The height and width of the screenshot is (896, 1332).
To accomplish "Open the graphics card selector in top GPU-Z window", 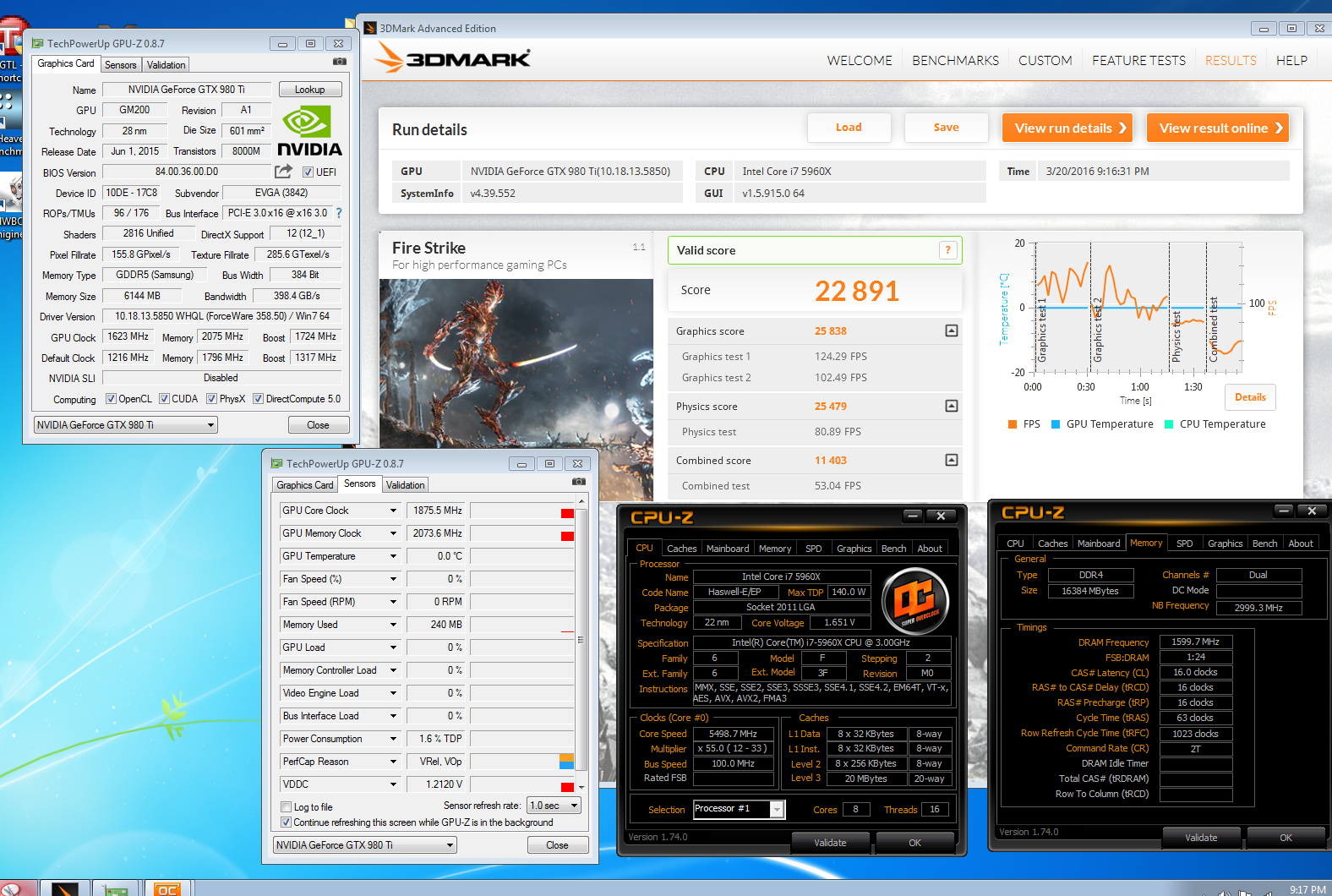I will [126, 425].
